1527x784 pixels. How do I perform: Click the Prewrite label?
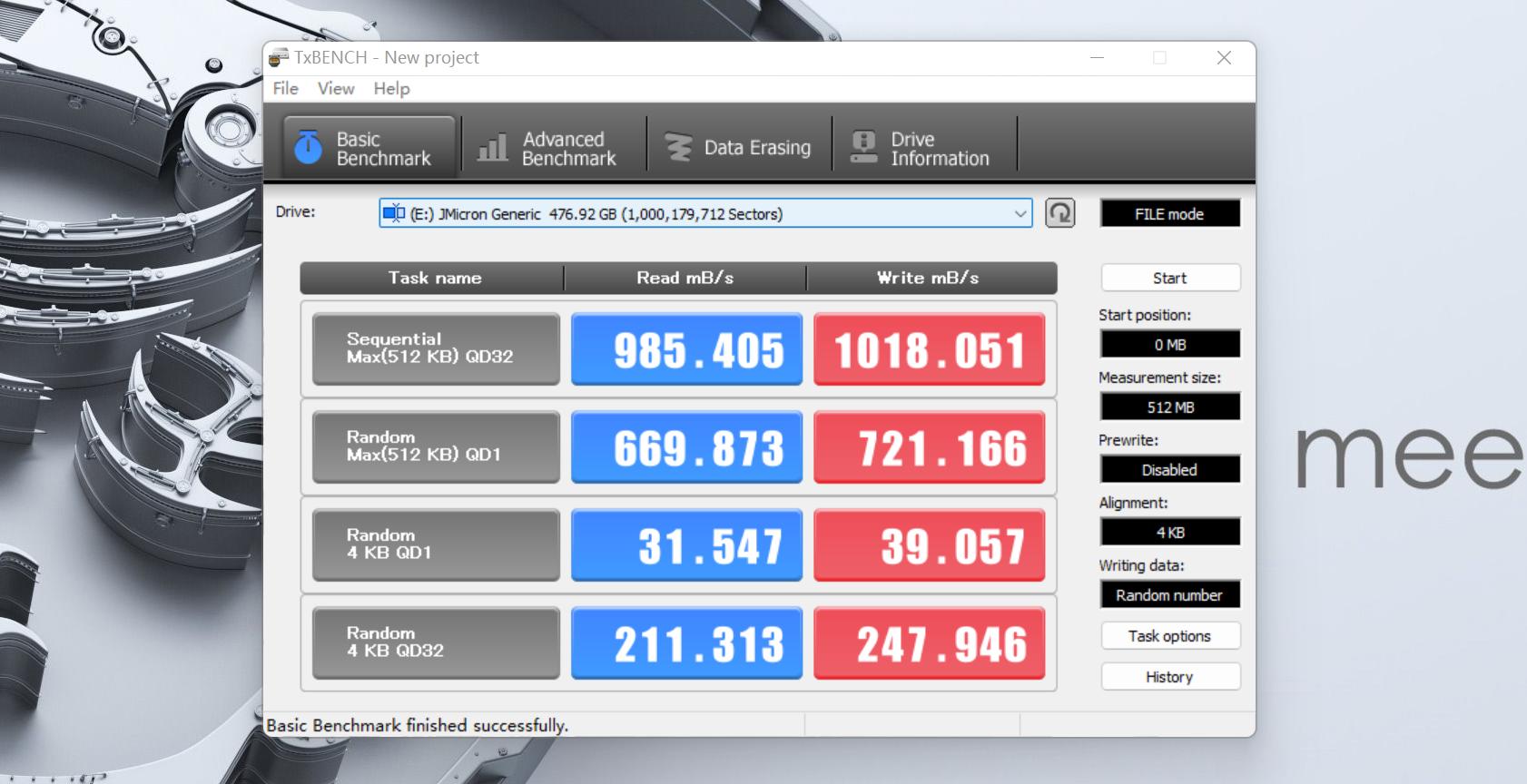[x=1128, y=440]
